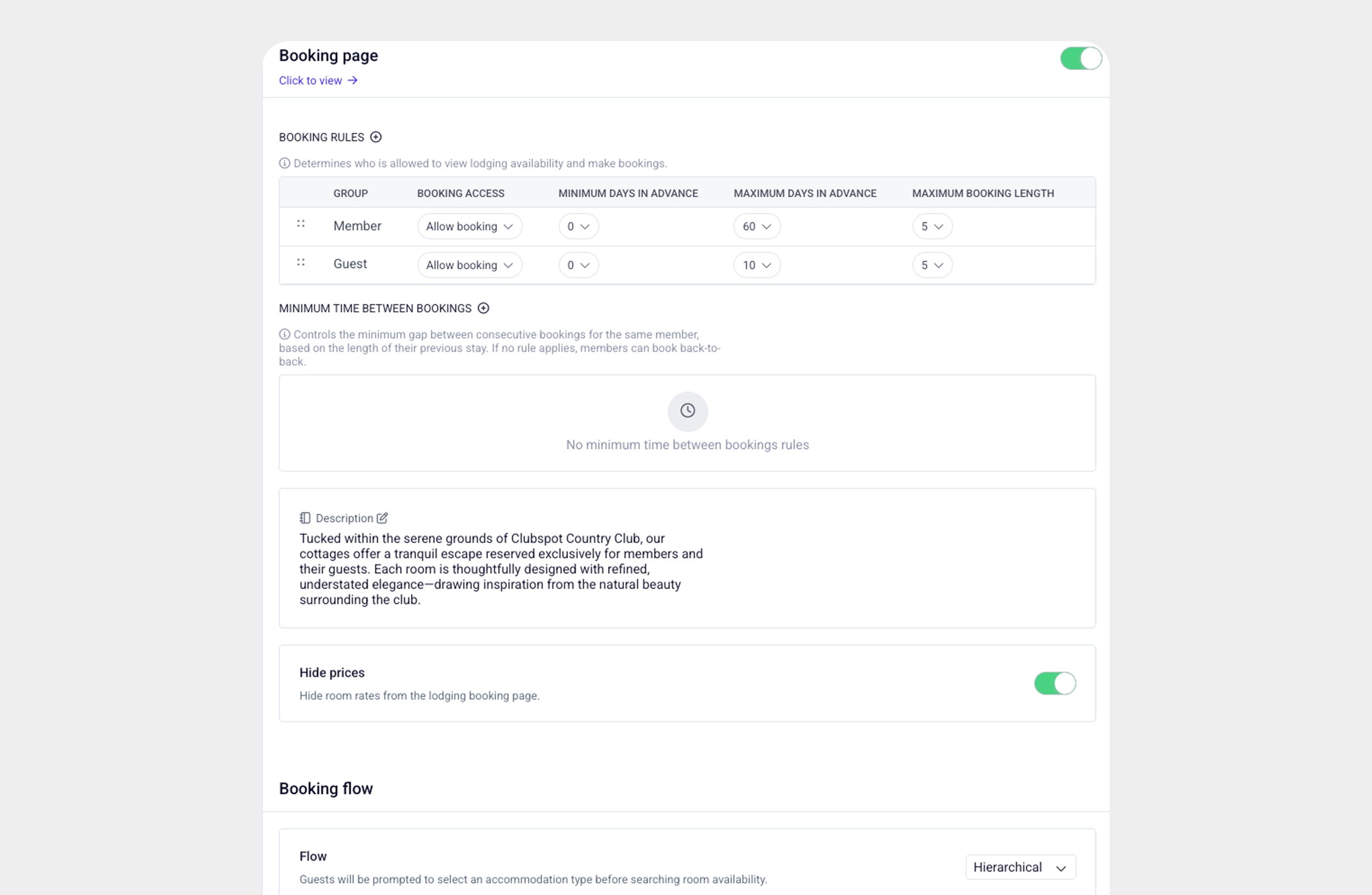Click the drag handle on the Guest row
Image resolution: width=1372 pixels, height=895 pixels.
pos(300,263)
